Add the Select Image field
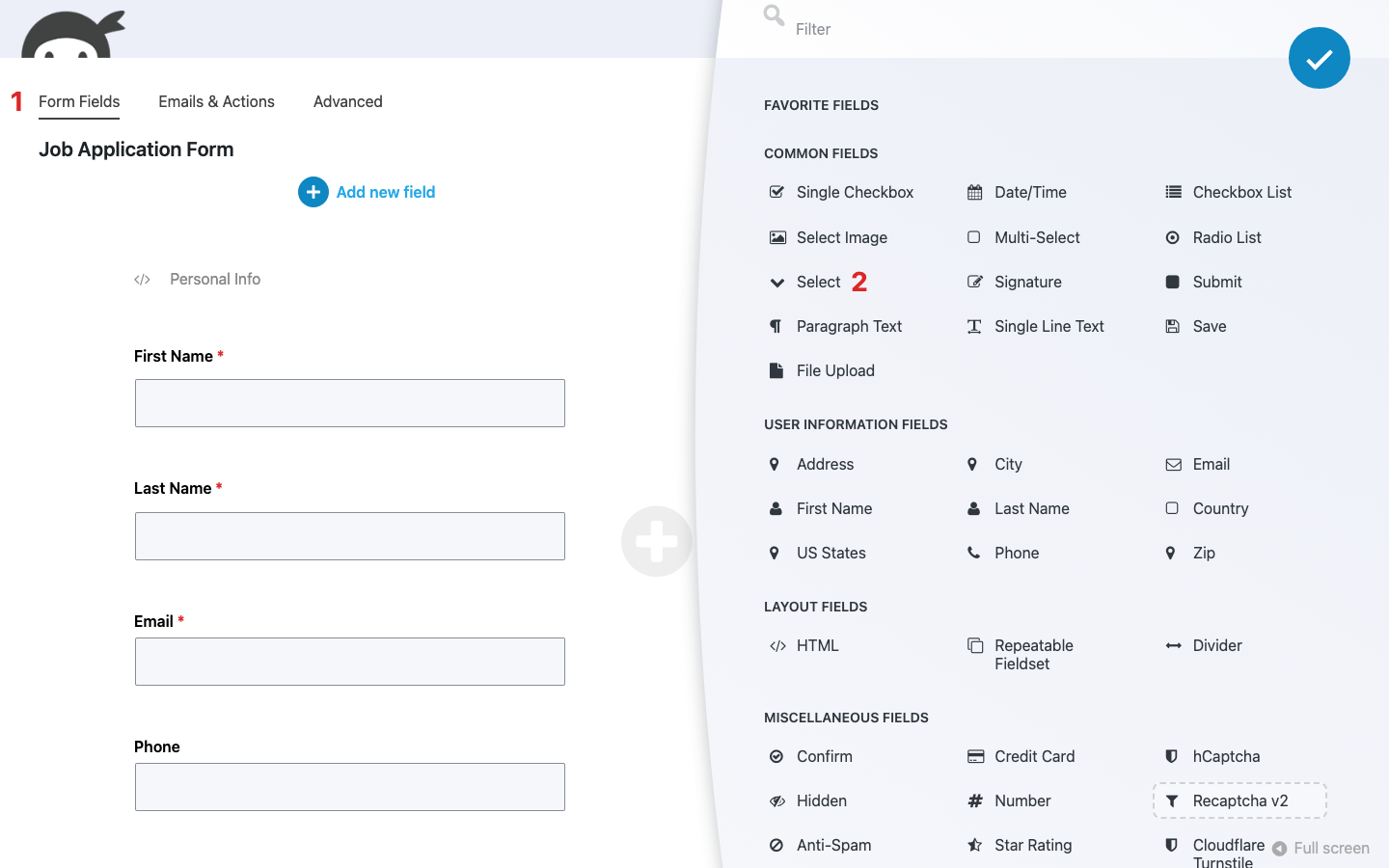The width and height of the screenshot is (1389, 868). point(828,237)
